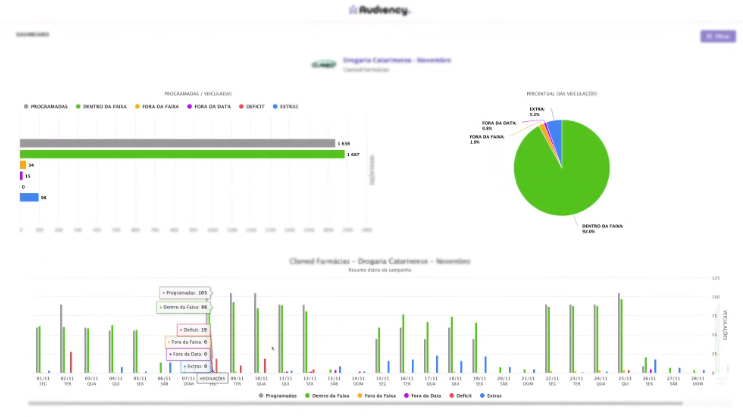The image size is (743, 417).
Task: Toggle Fora da Data in bottom legend
Action: [x=422, y=396]
